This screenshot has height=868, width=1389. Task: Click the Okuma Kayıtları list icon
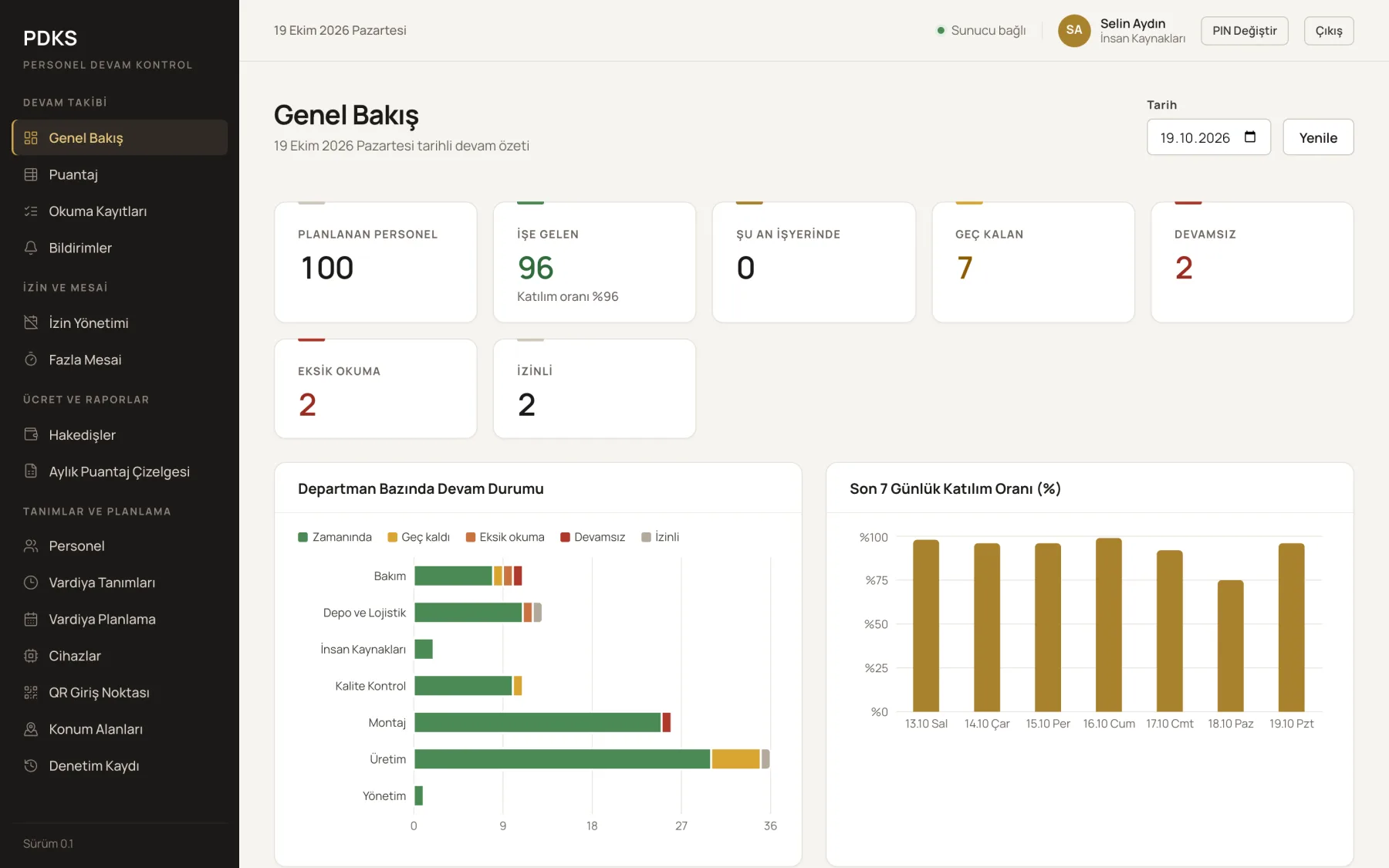[31, 211]
